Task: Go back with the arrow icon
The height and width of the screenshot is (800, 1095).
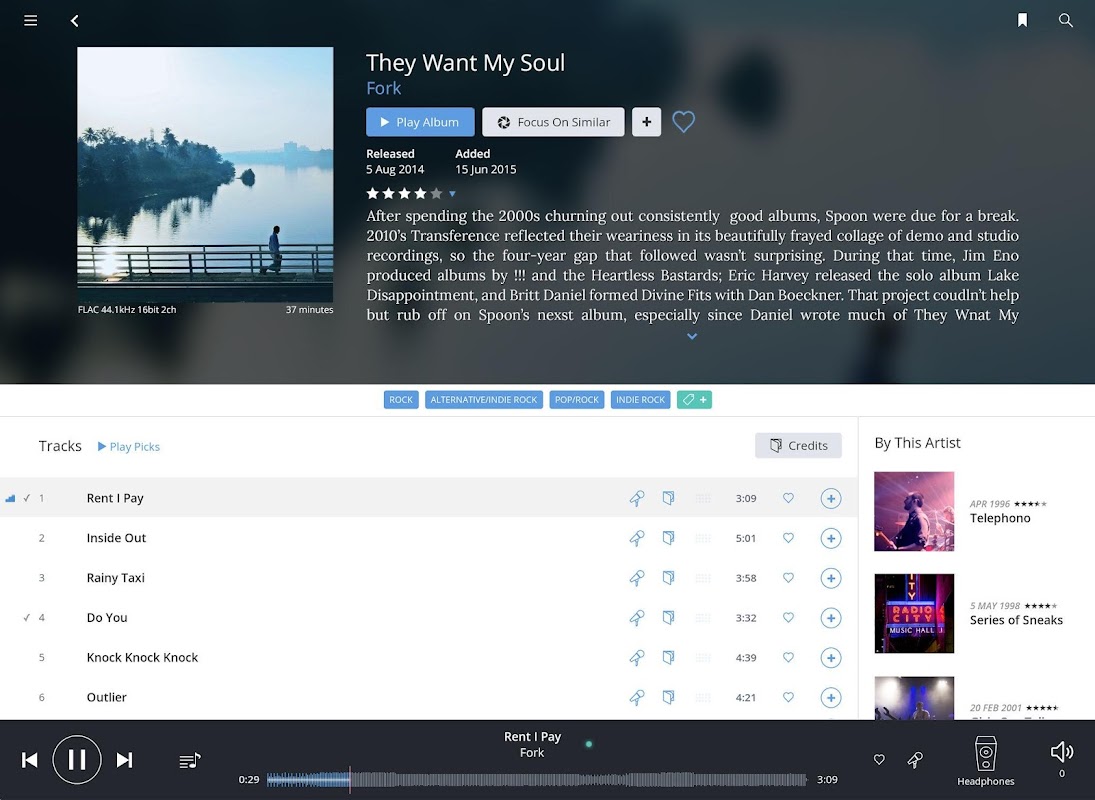Action: point(75,20)
